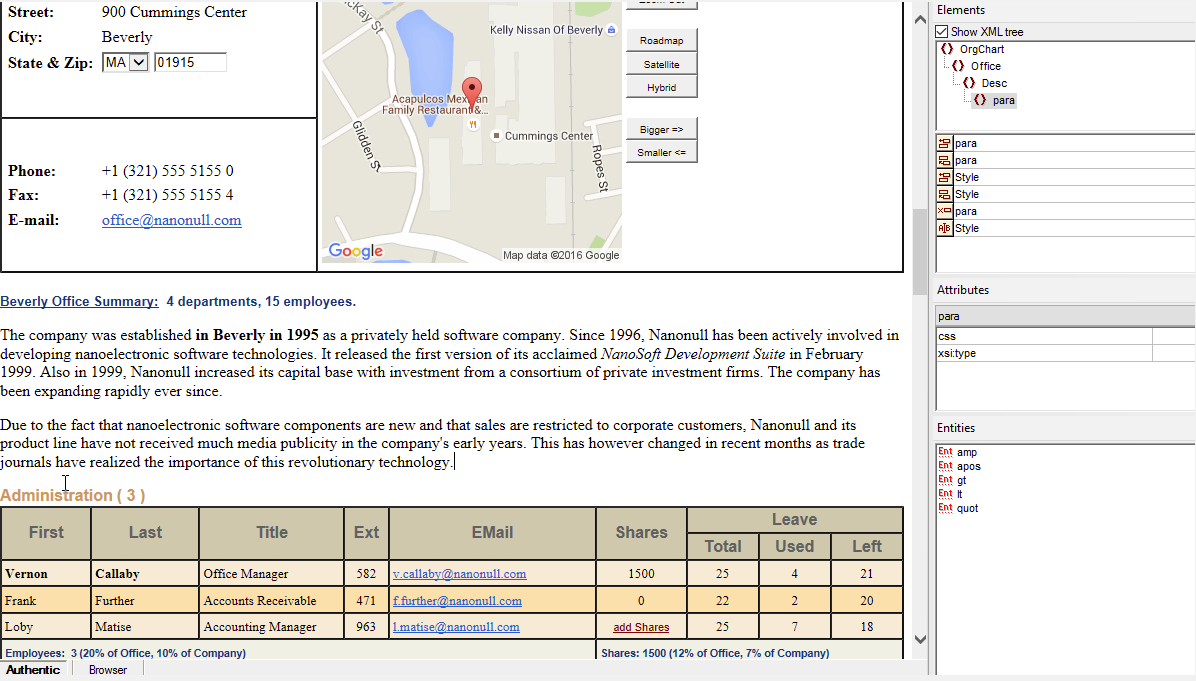This screenshot has height=681, width=1196.
Task: Click the css attribute value cell
Action: point(1173,336)
